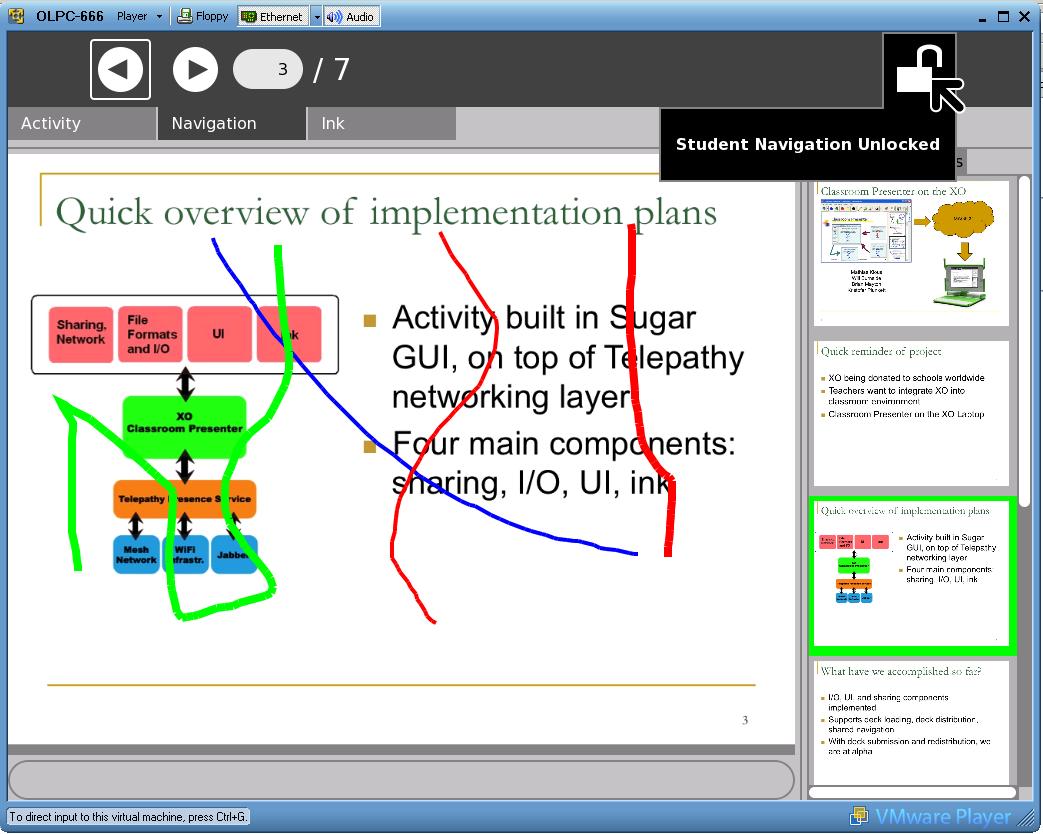This screenshot has height=834, width=1043.
Task: Click the Floppy device icon
Action: pyautogui.click(x=203, y=16)
